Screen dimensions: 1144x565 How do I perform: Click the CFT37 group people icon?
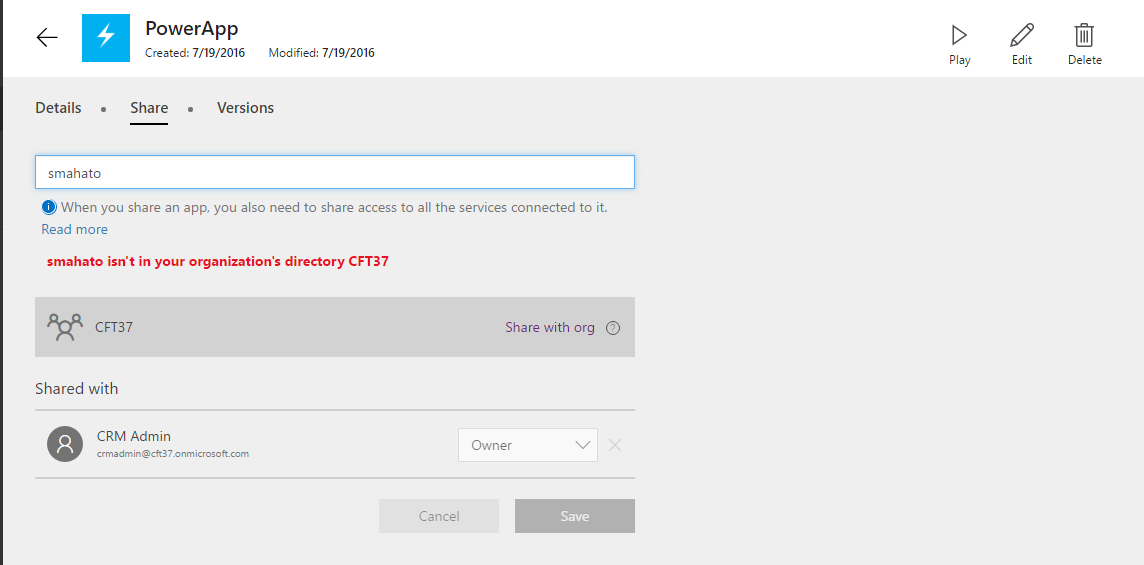pos(65,327)
